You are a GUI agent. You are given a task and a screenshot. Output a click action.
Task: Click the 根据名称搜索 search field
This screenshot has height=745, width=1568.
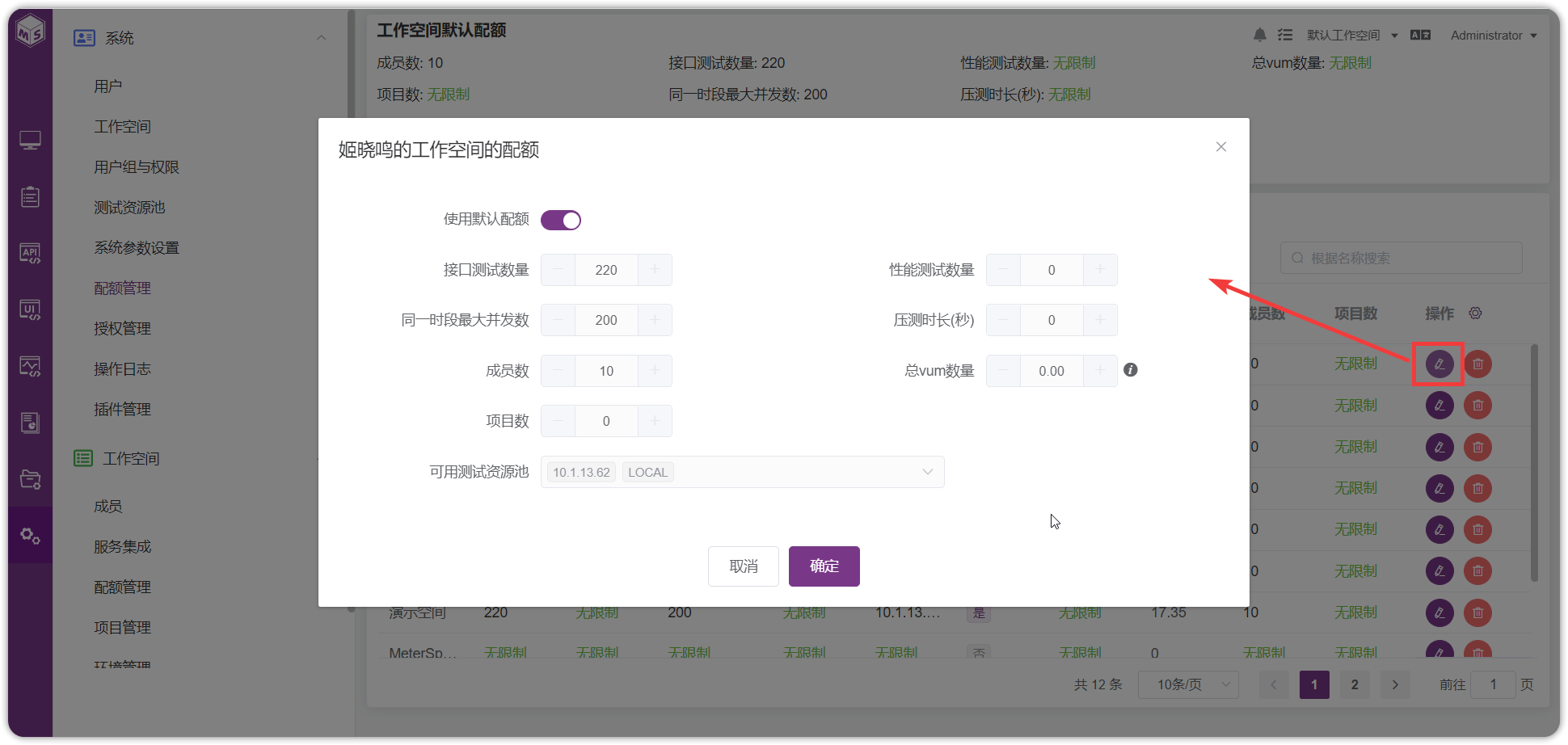[x=1402, y=258]
